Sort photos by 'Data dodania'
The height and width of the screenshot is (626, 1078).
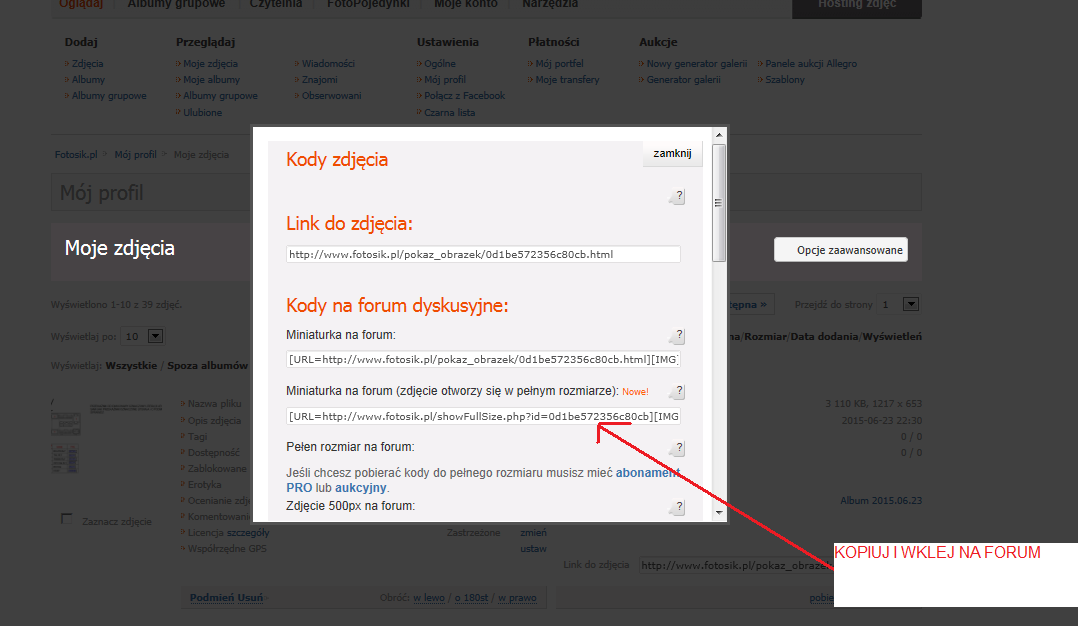(x=824, y=337)
